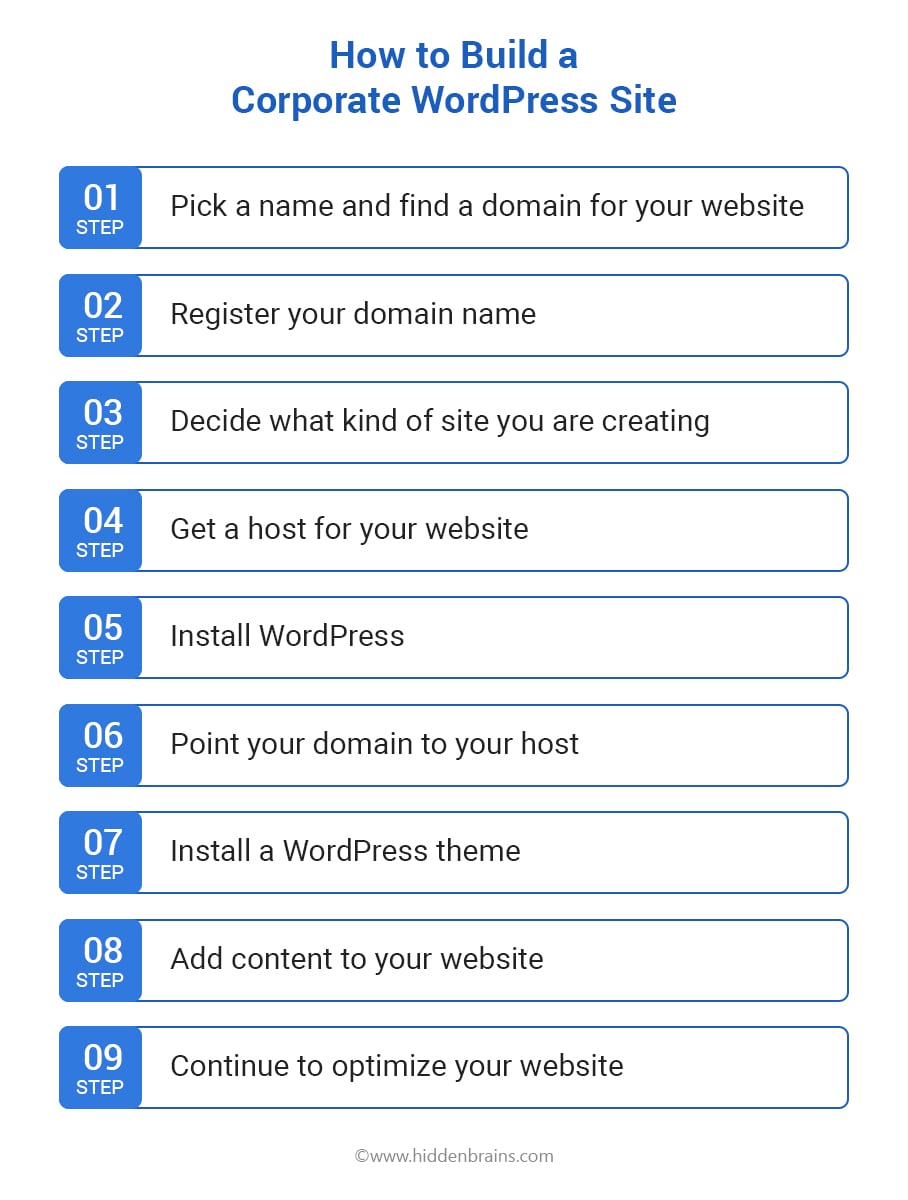Select the 09 STEP badge

(100, 1067)
